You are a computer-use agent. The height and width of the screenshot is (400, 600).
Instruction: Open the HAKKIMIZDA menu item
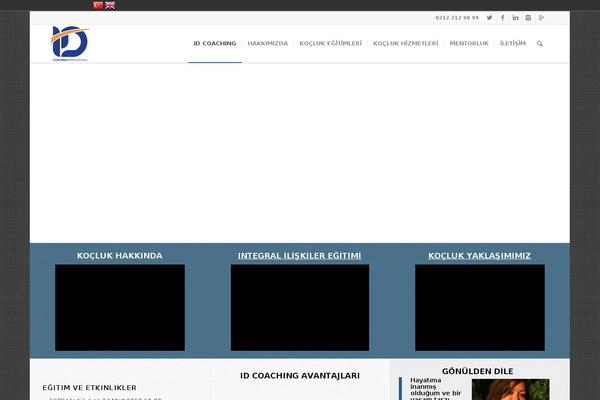click(267, 44)
